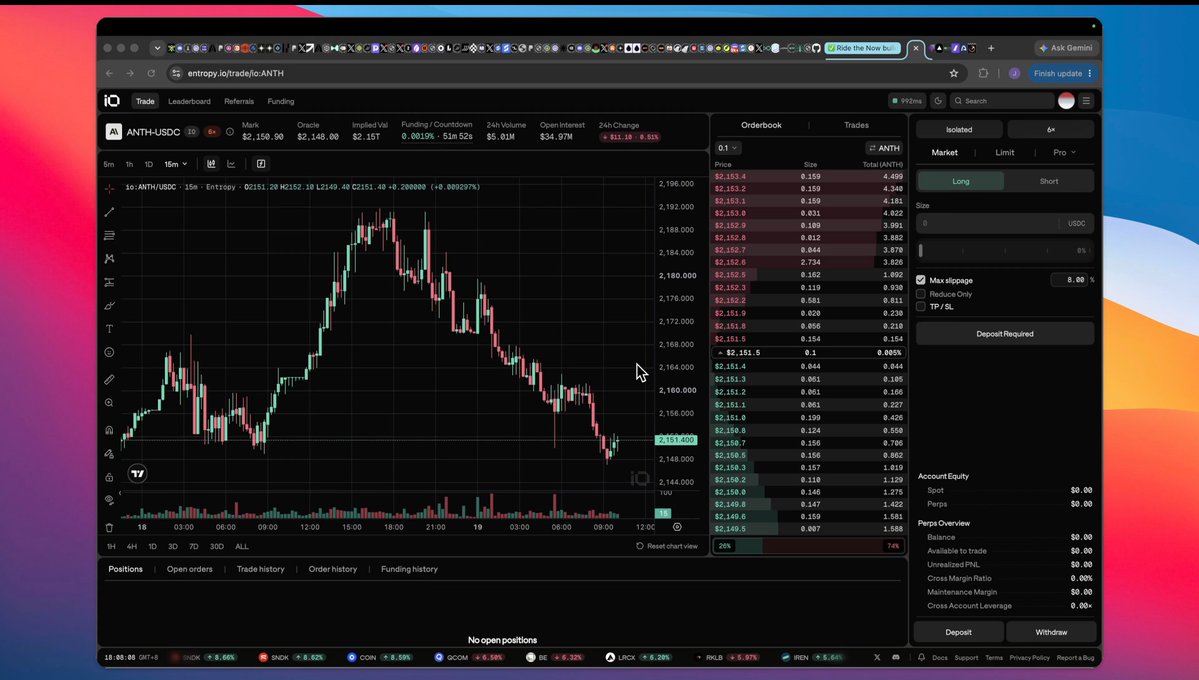Open the Isolated margin mode selector
The image size is (1199, 680).
[x=959, y=129]
